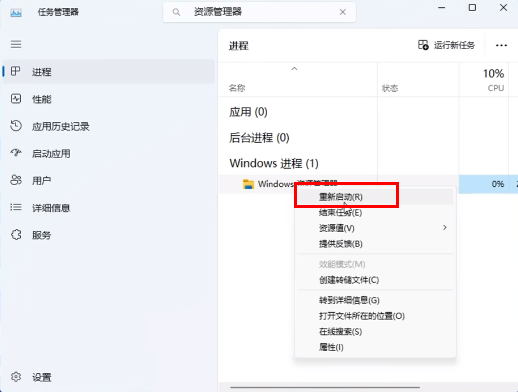Select the Windows 进程 (1) group heading
518x392 pixels.
(x=274, y=163)
